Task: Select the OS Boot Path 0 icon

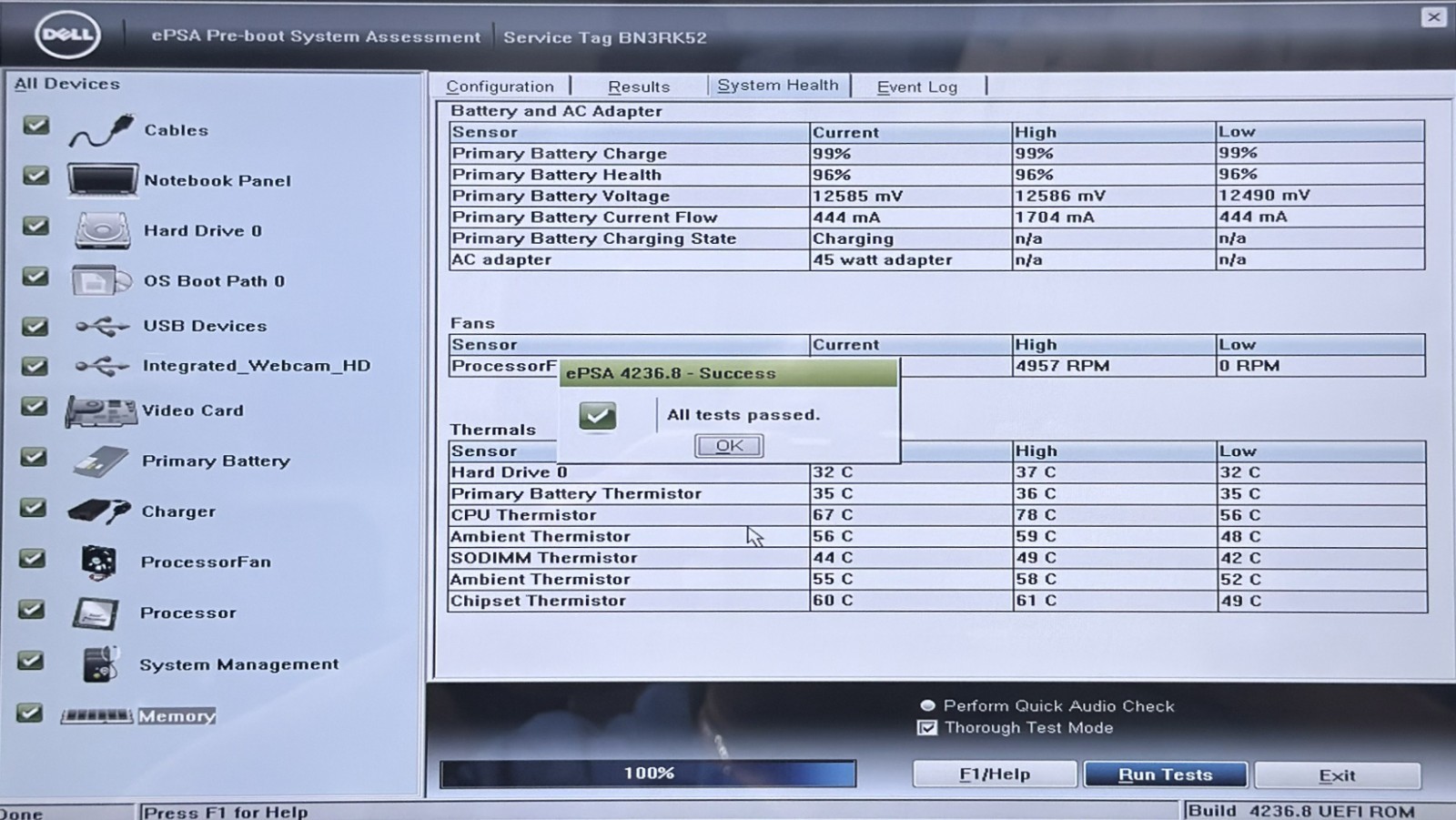Action: [101, 280]
